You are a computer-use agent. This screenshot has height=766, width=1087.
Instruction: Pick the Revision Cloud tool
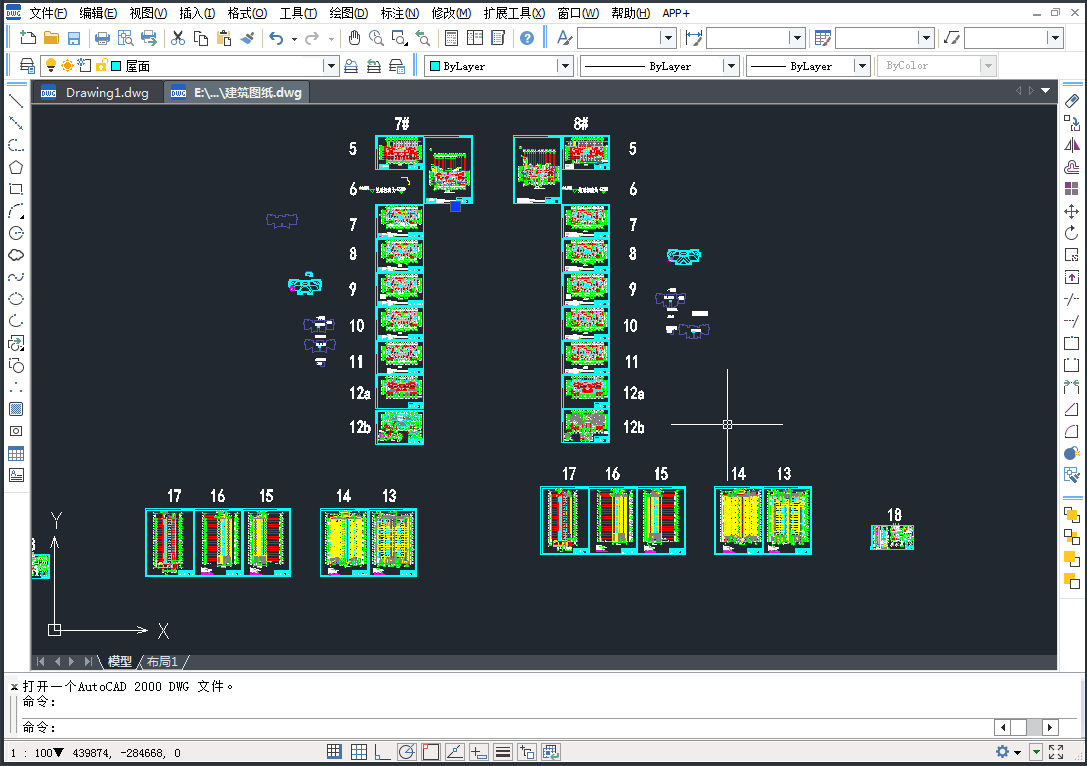pos(16,255)
